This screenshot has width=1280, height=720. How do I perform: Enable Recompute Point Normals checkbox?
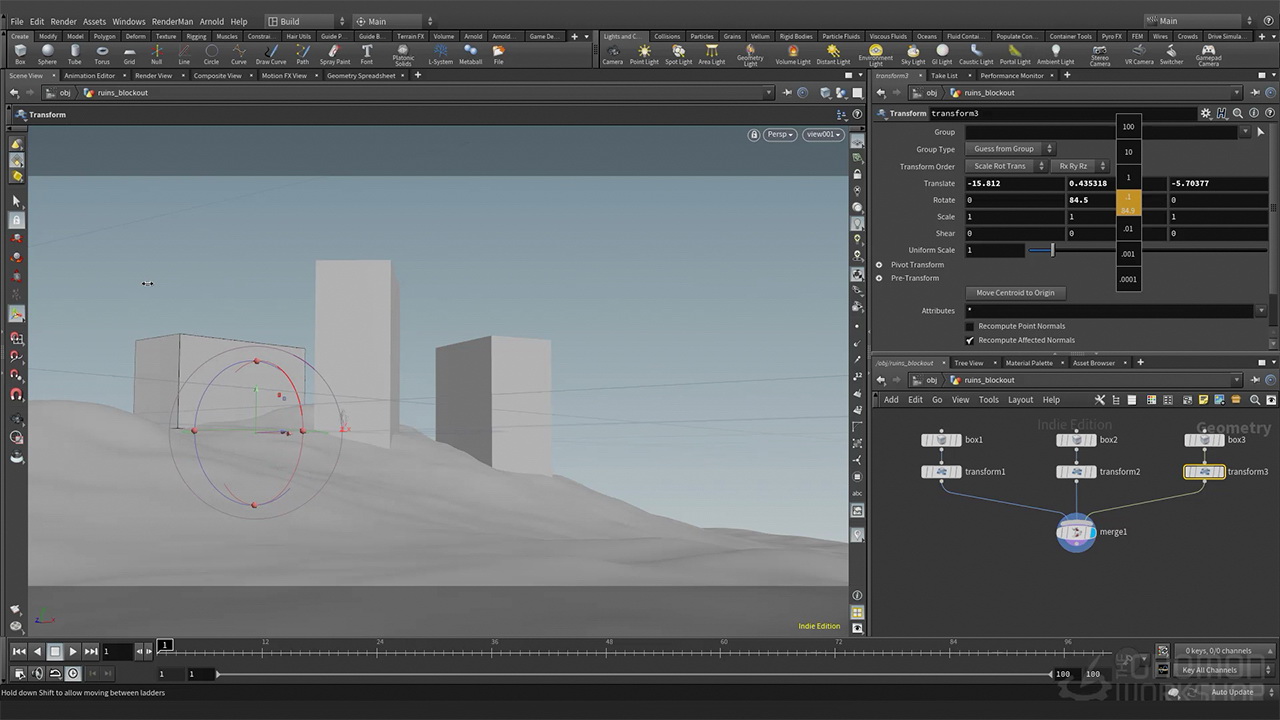(x=969, y=326)
